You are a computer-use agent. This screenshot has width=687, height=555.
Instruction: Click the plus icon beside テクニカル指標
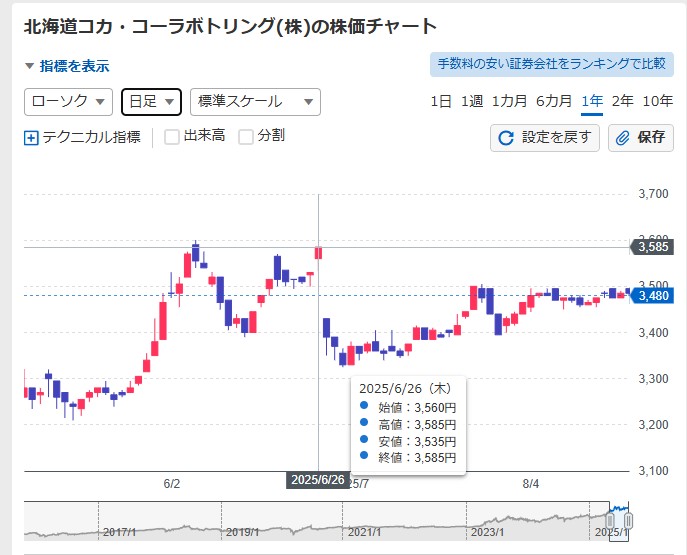(31, 138)
